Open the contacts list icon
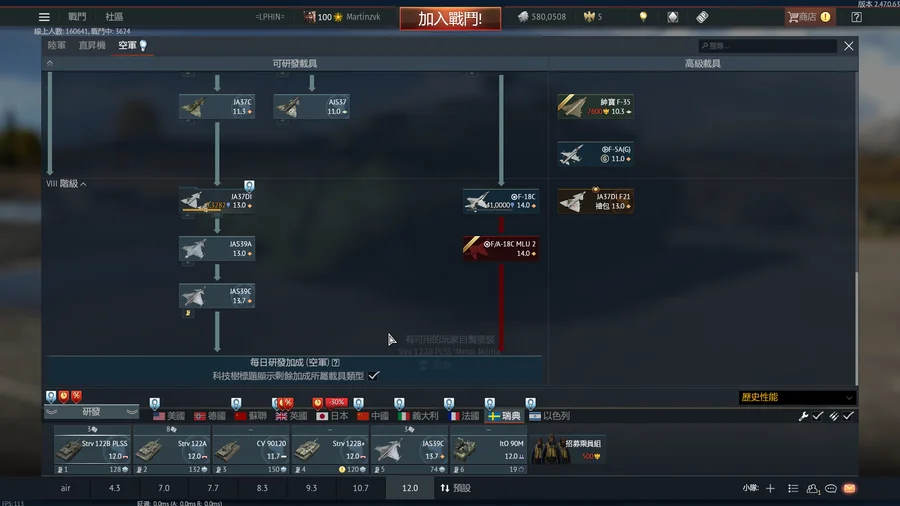Screen dimensions: 900x506 point(812,488)
